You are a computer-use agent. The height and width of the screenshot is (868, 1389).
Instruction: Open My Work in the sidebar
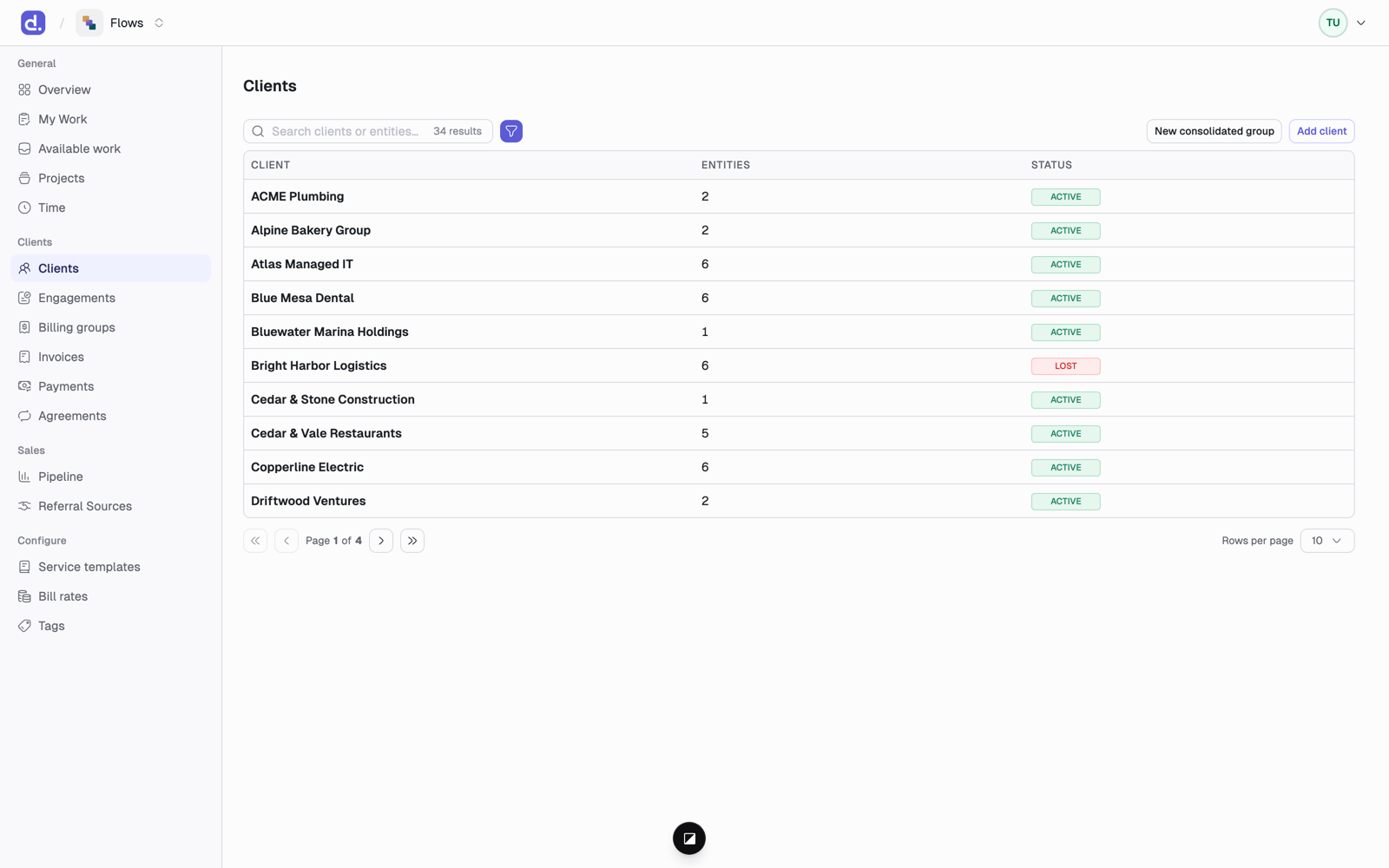(110, 119)
